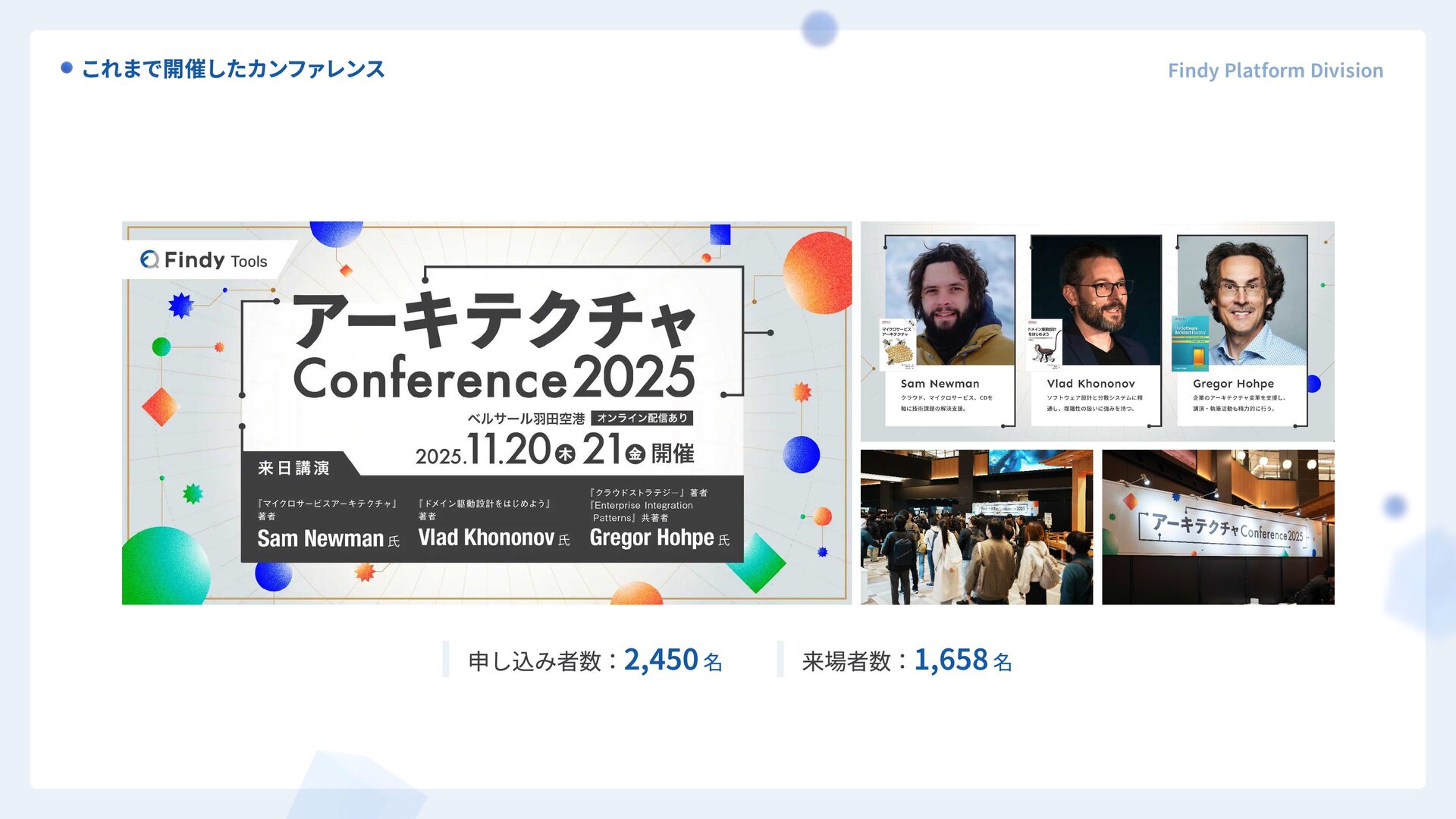Click the アーキテクチャ Conference2025 banner title
The image size is (1456, 819).
494,347
